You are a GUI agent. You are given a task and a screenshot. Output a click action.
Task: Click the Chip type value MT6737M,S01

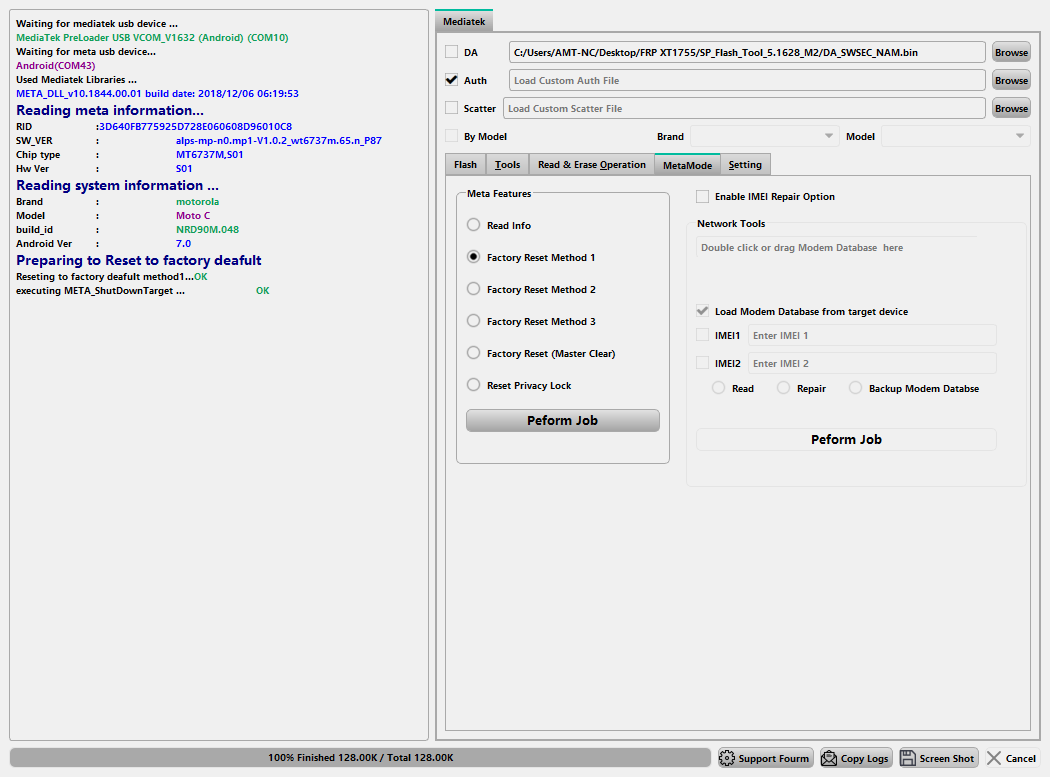(x=210, y=155)
